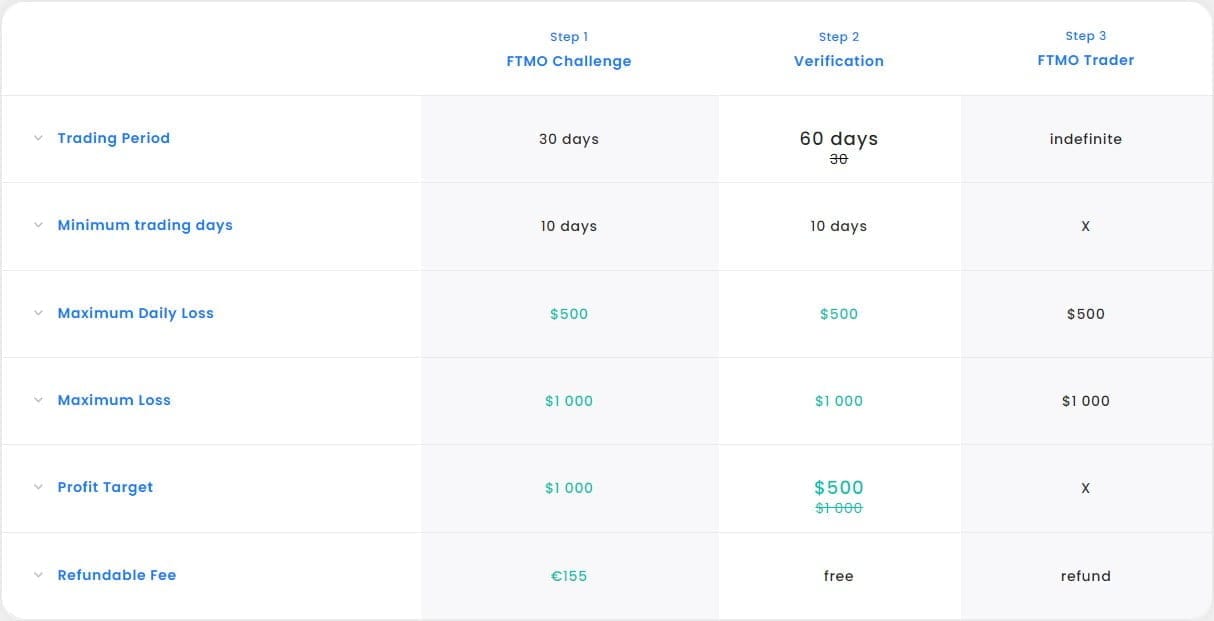1214x621 pixels.
Task: Click the refund value under FTMO Trader
Action: (1086, 575)
